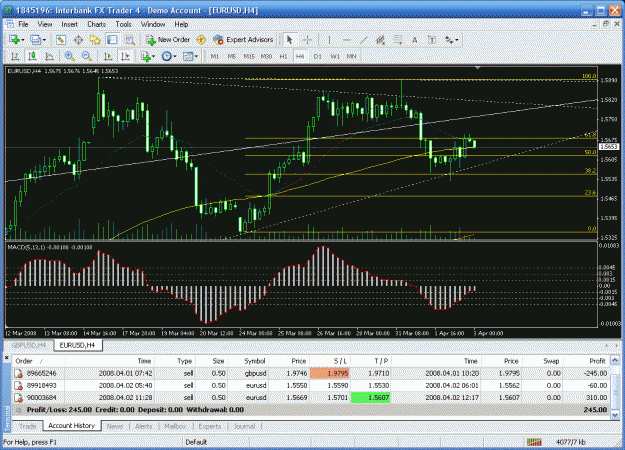Pick the horizontal line drawing tool
Screen dimensions: 625x450
click(x=346, y=40)
